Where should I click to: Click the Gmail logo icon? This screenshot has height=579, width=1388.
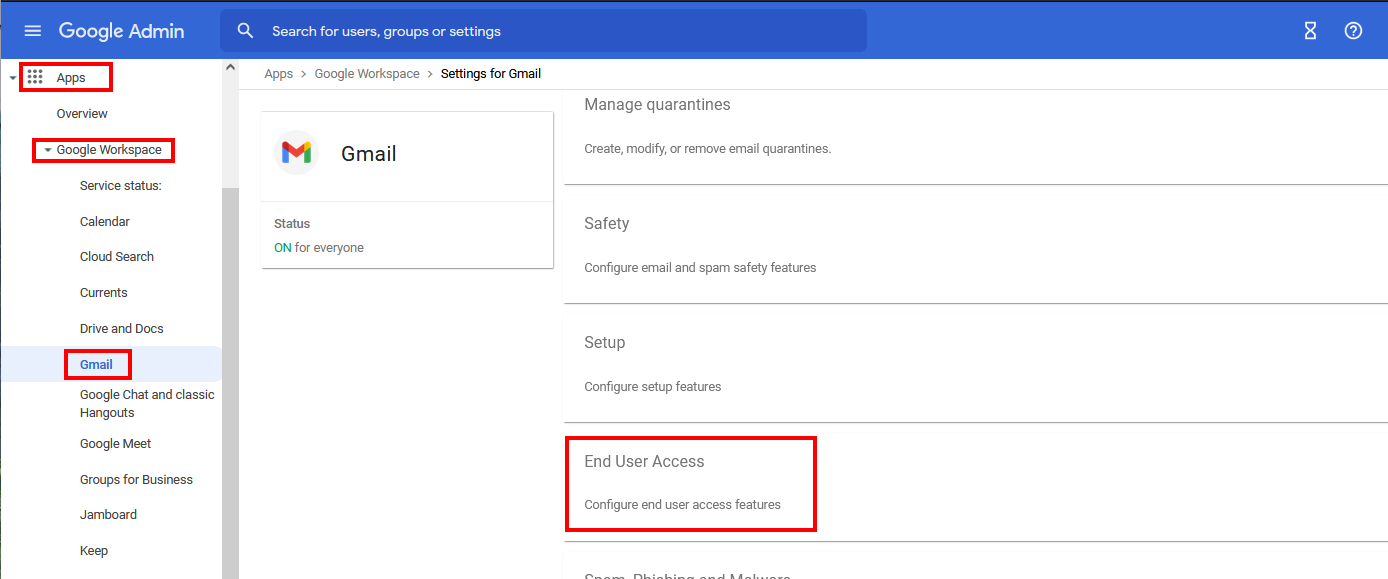(296, 153)
